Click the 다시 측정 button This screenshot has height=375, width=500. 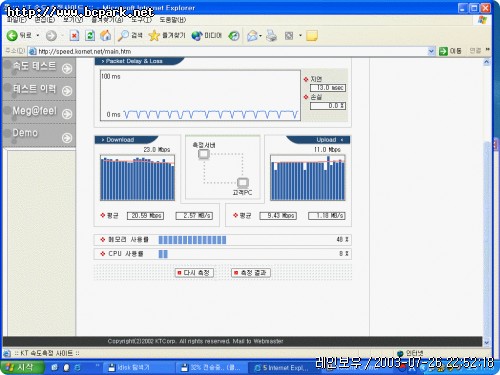coord(194,273)
